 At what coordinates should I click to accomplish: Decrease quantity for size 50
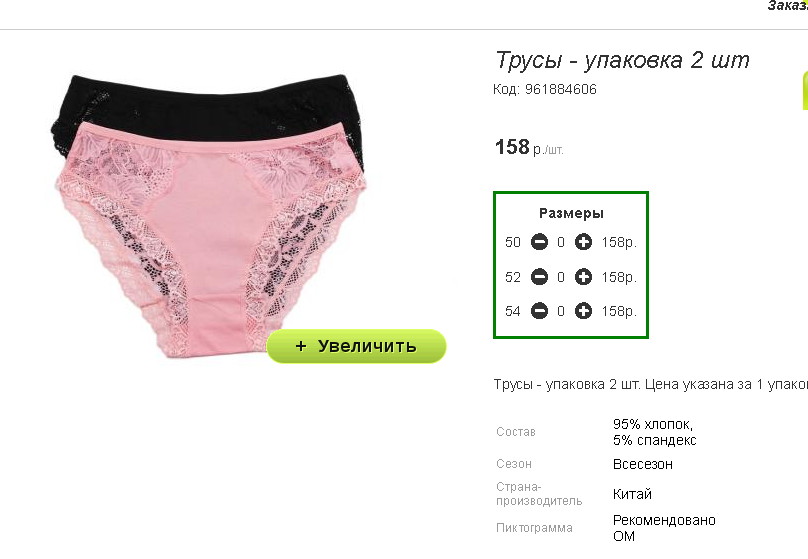(x=539, y=242)
